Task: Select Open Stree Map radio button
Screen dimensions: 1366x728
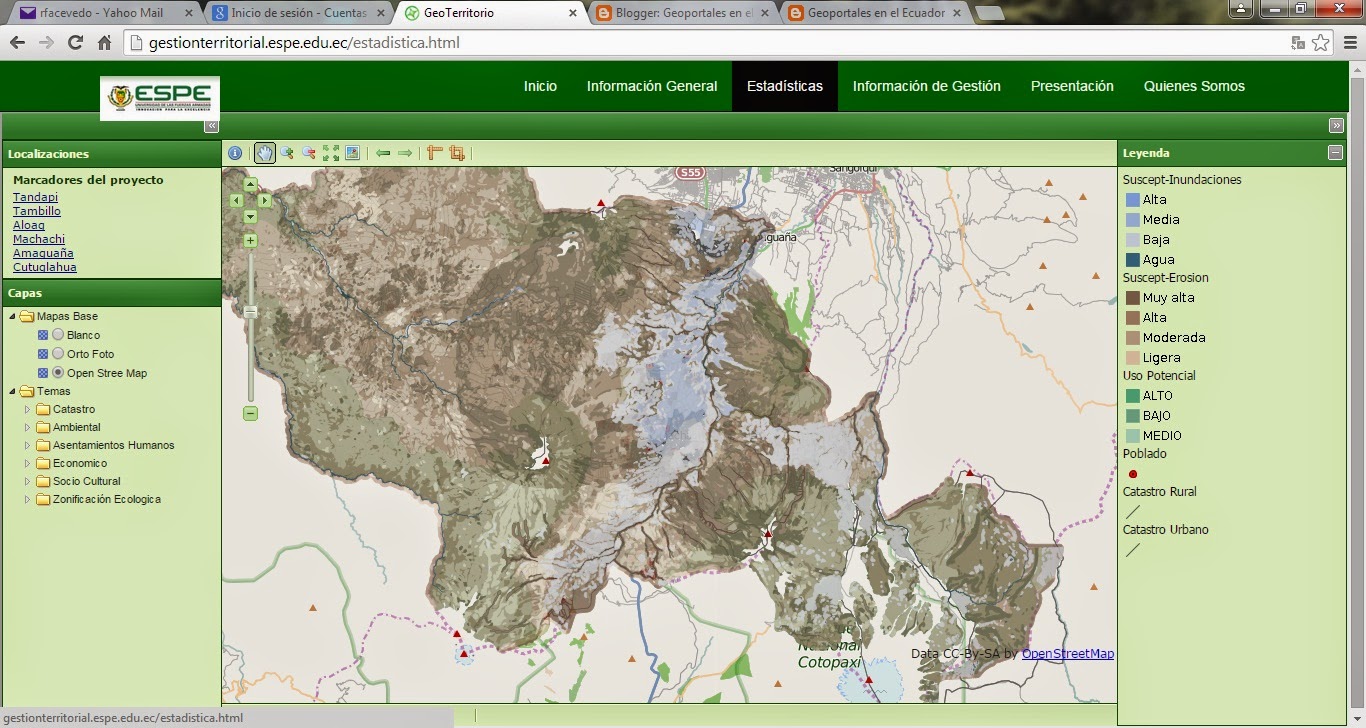Action: (x=58, y=373)
